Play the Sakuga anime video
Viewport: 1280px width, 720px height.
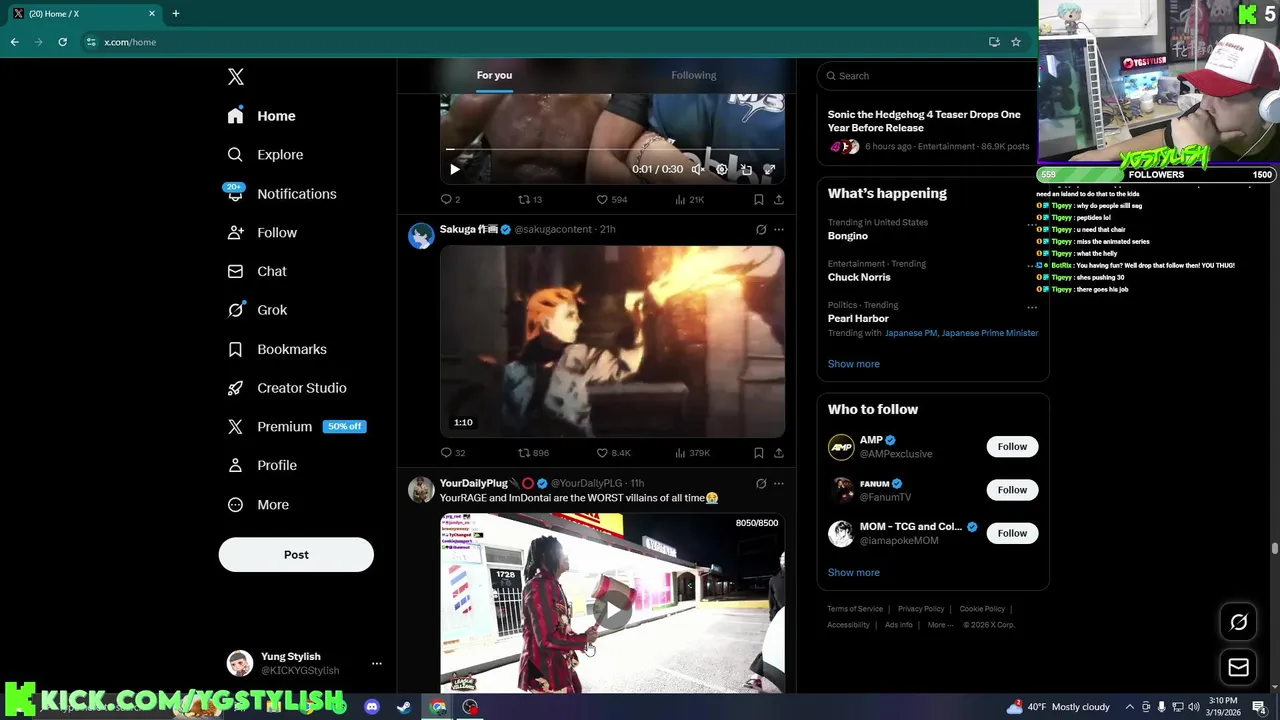tap(612, 342)
